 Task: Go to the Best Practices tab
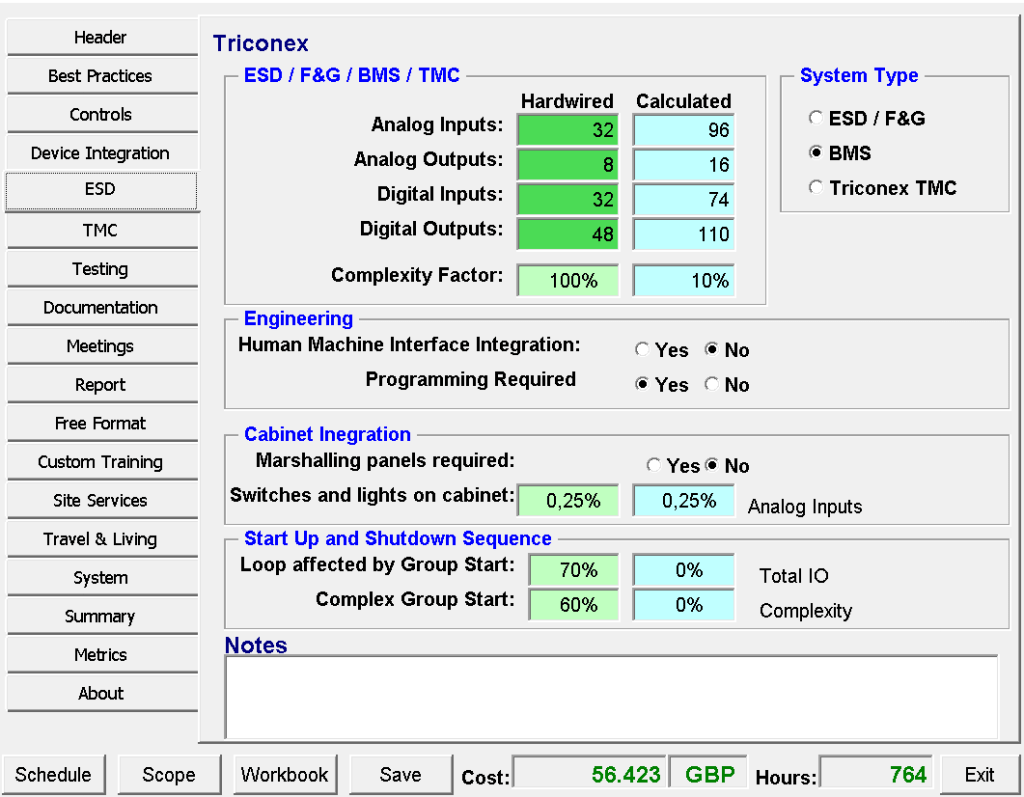(x=101, y=76)
